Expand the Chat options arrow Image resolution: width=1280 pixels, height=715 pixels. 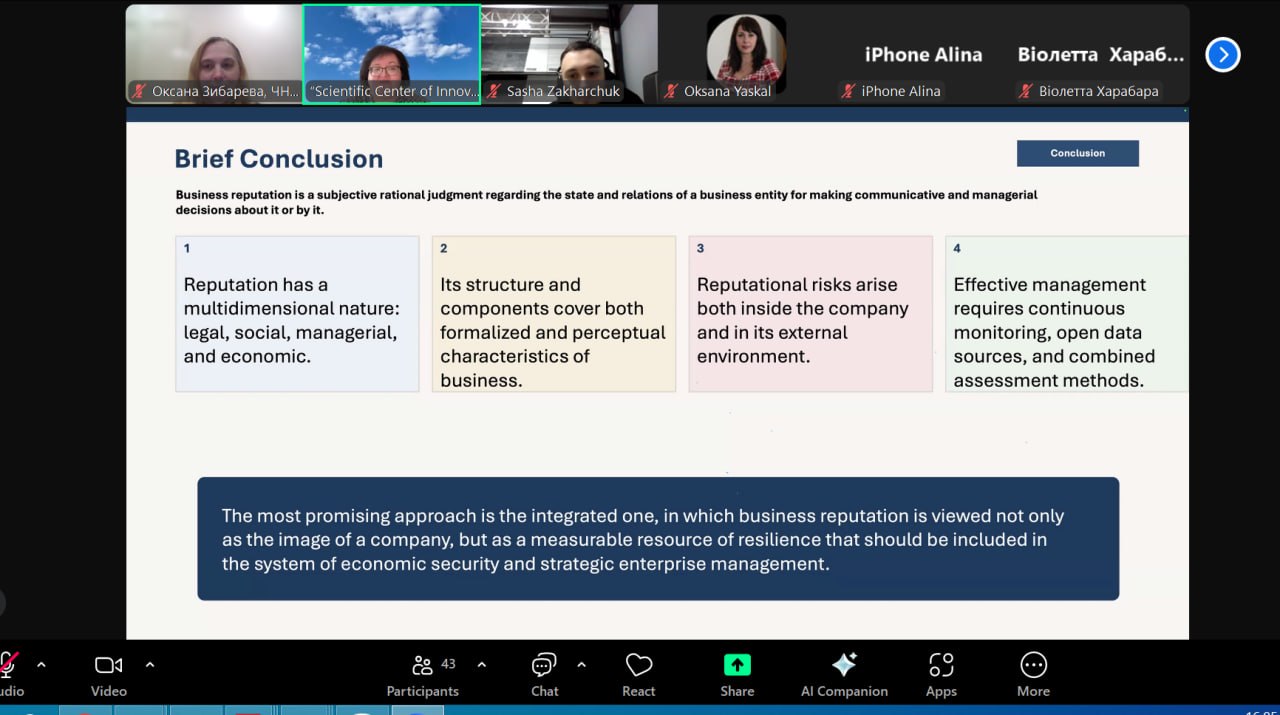click(581, 664)
